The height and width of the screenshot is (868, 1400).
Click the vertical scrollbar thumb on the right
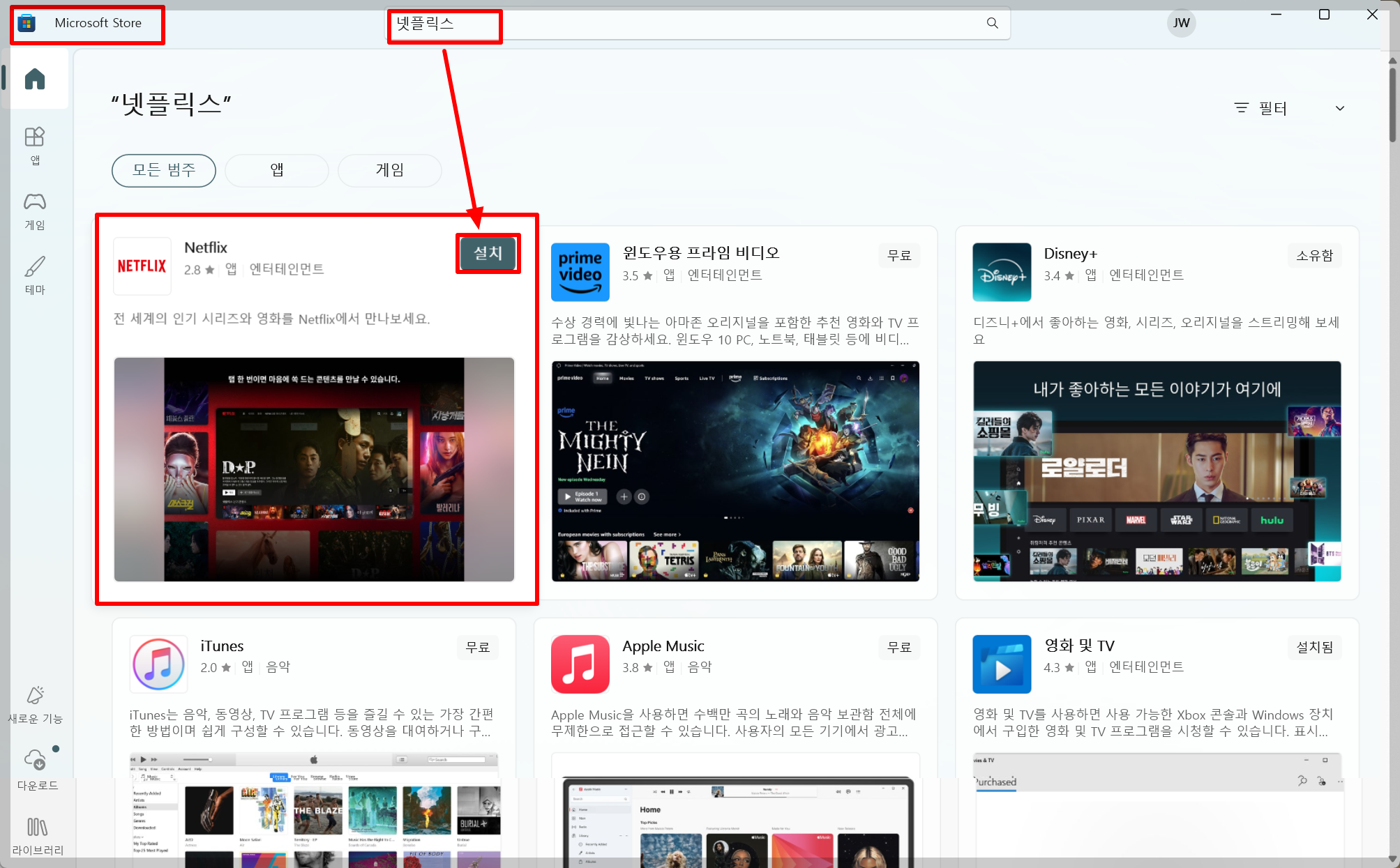coord(1392,105)
